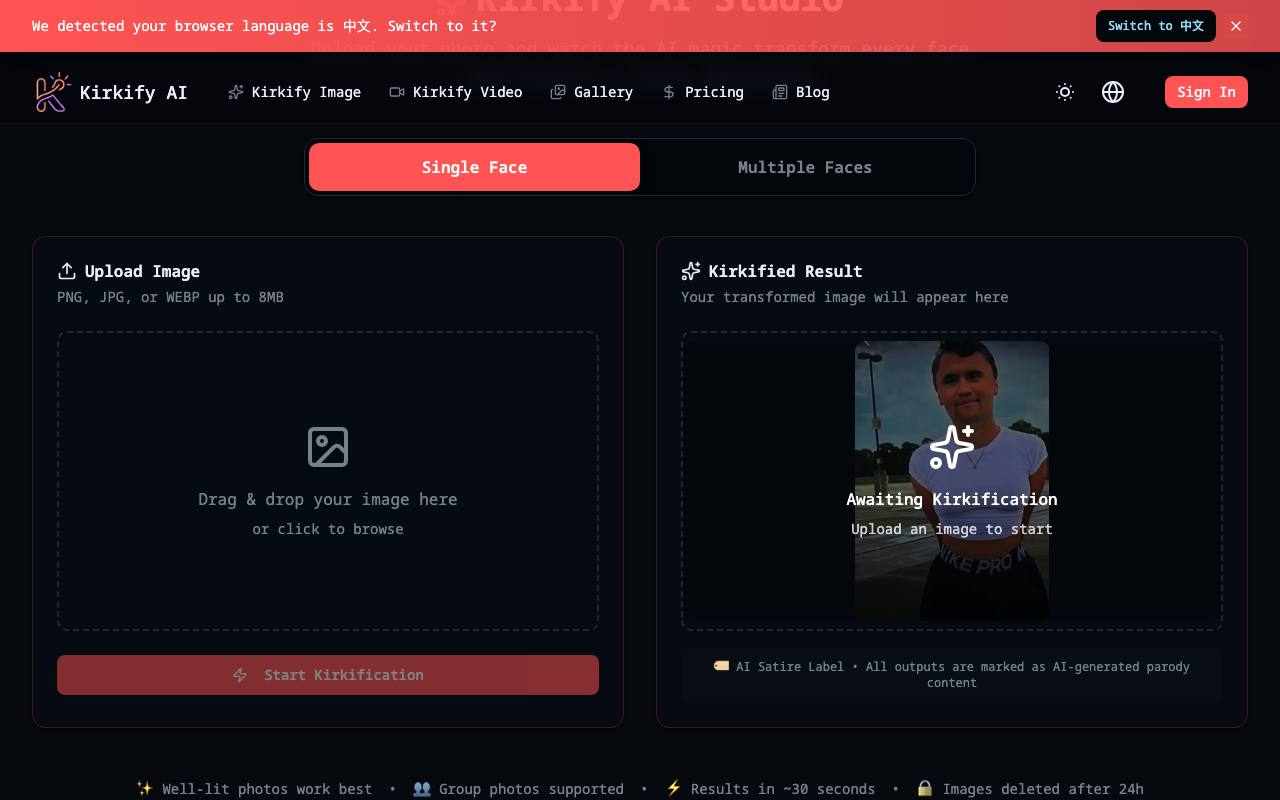Click the 'Upload an image to start' text
1280x800 pixels.
coord(952,529)
